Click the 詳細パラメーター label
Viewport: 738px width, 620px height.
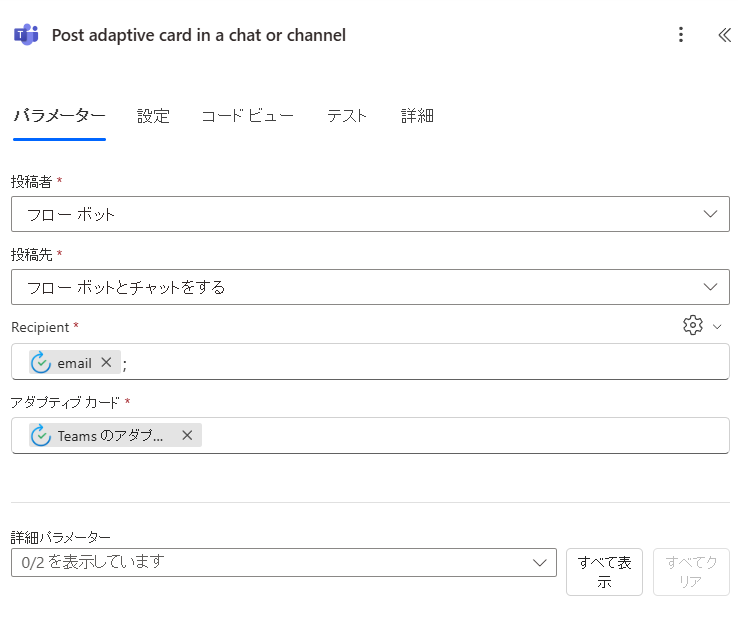click(x=61, y=537)
